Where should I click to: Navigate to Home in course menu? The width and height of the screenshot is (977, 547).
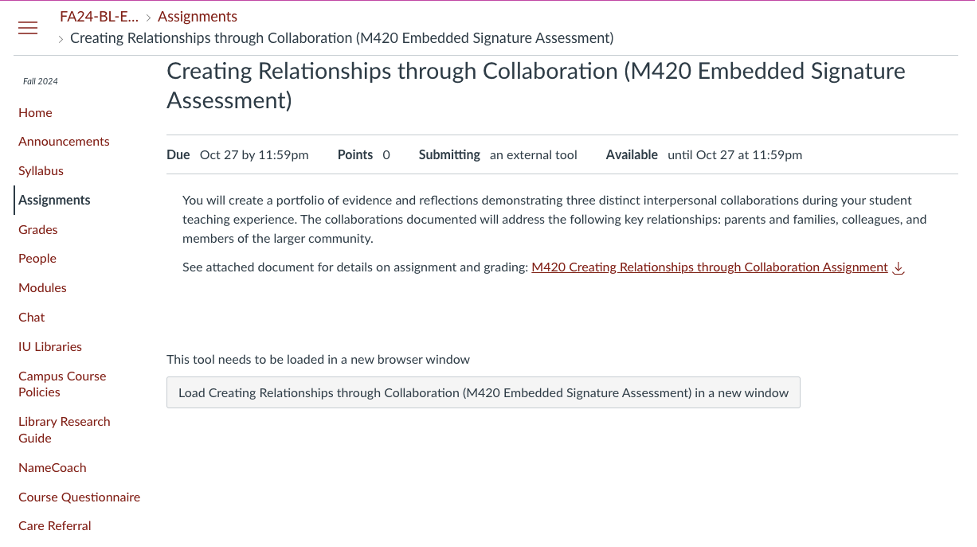[35, 113]
